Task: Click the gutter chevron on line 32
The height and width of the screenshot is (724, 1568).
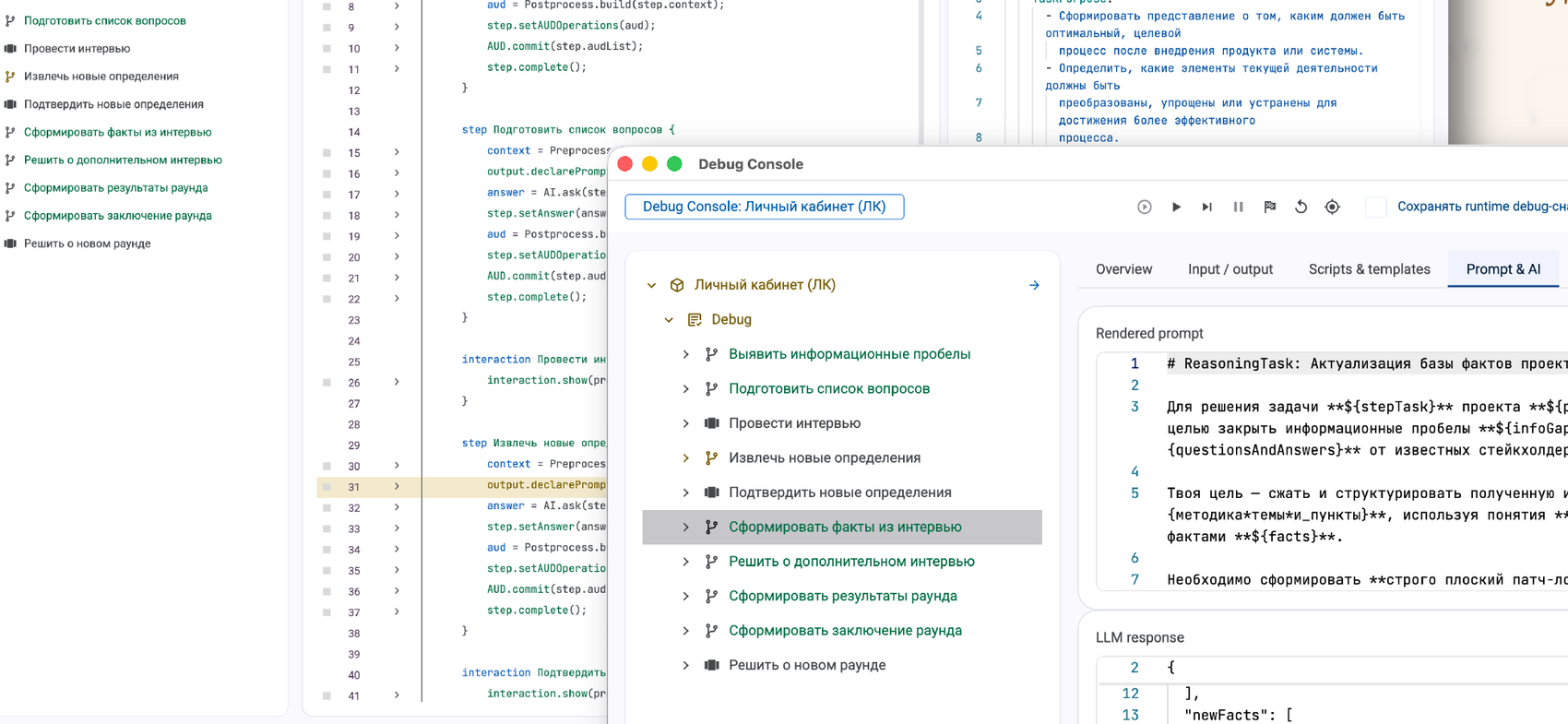Action: click(397, 507)
